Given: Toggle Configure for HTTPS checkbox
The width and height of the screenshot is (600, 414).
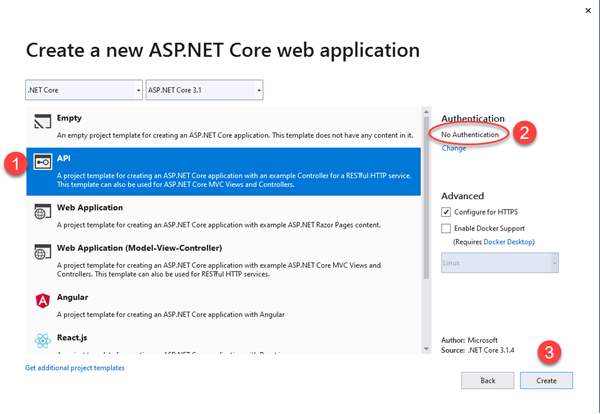Looking at the screenshot, I should 446,212.
